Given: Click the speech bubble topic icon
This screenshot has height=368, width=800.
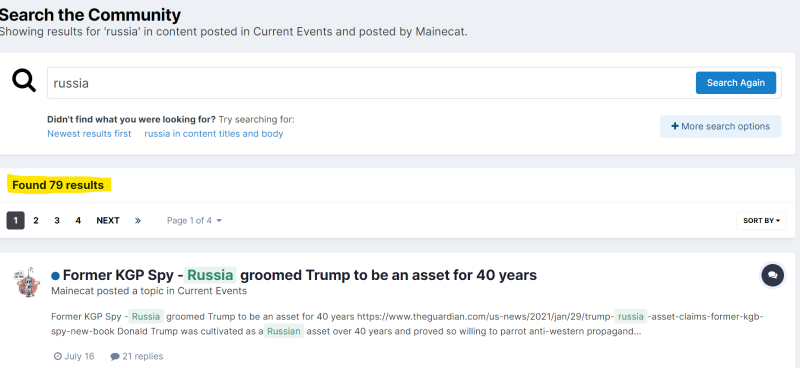Looking at the screenshot, I should 772,275.
